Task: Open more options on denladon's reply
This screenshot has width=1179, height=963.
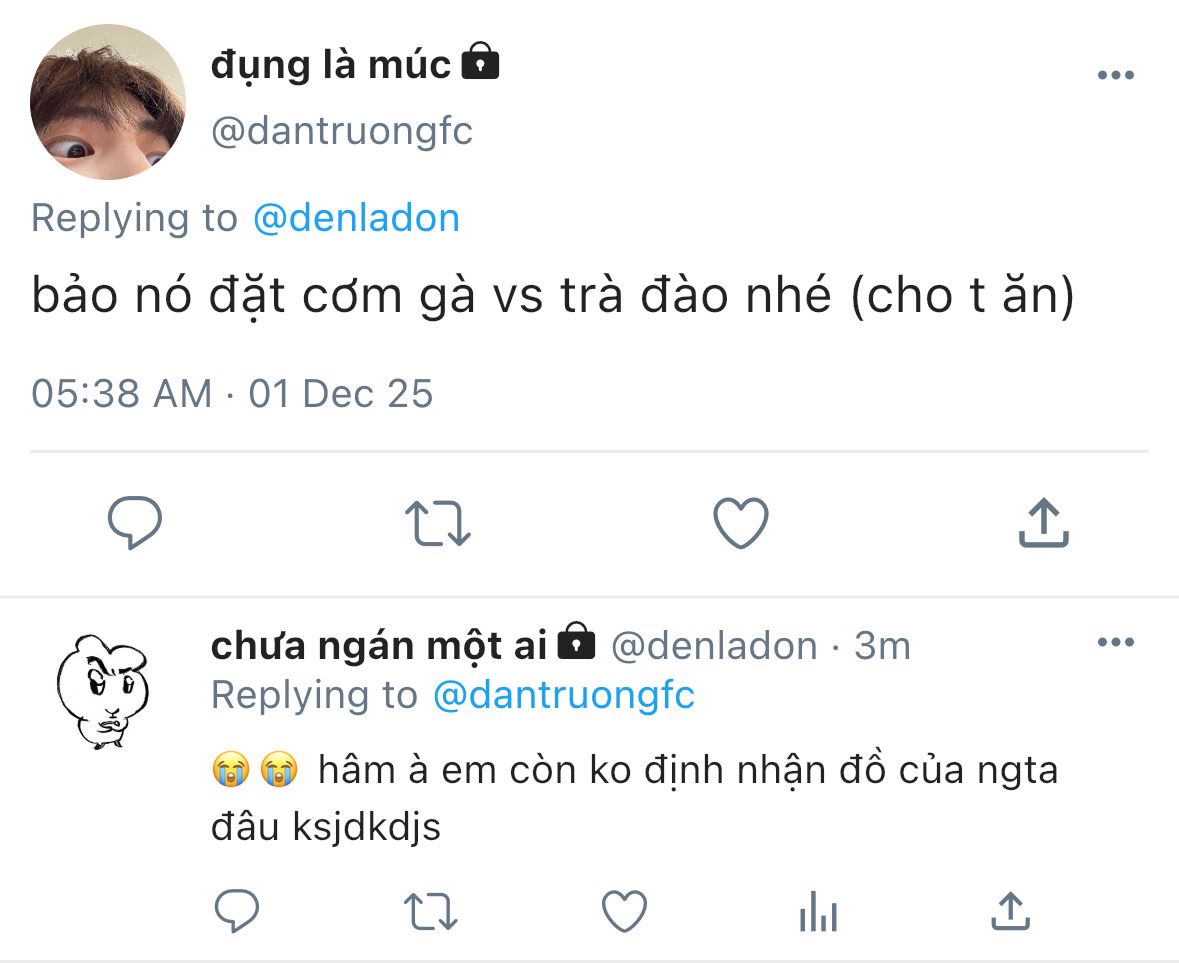Action: pyautogui.click(x=1115, y=642)
